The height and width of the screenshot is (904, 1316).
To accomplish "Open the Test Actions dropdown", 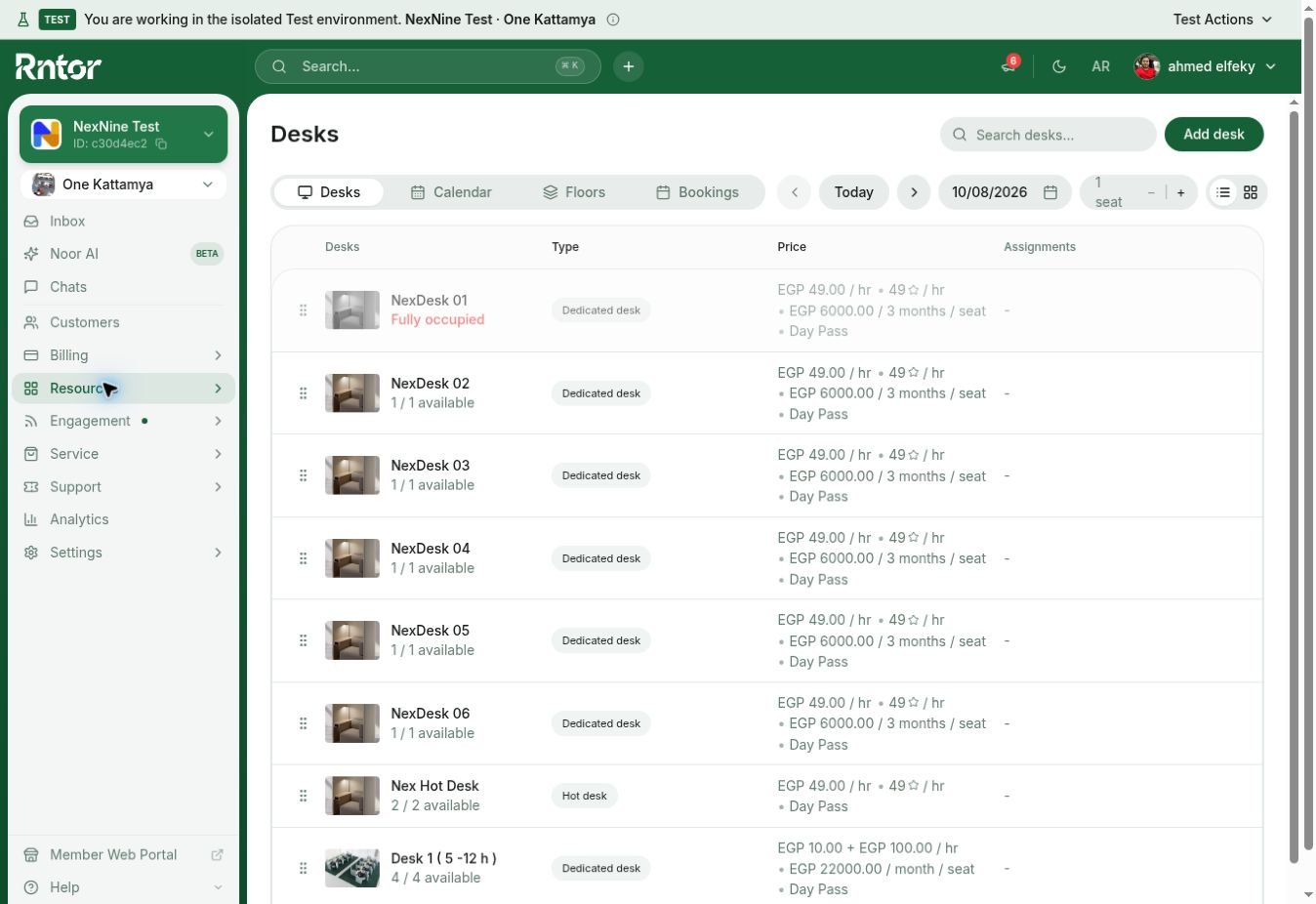I will [x=1222, y=20].
